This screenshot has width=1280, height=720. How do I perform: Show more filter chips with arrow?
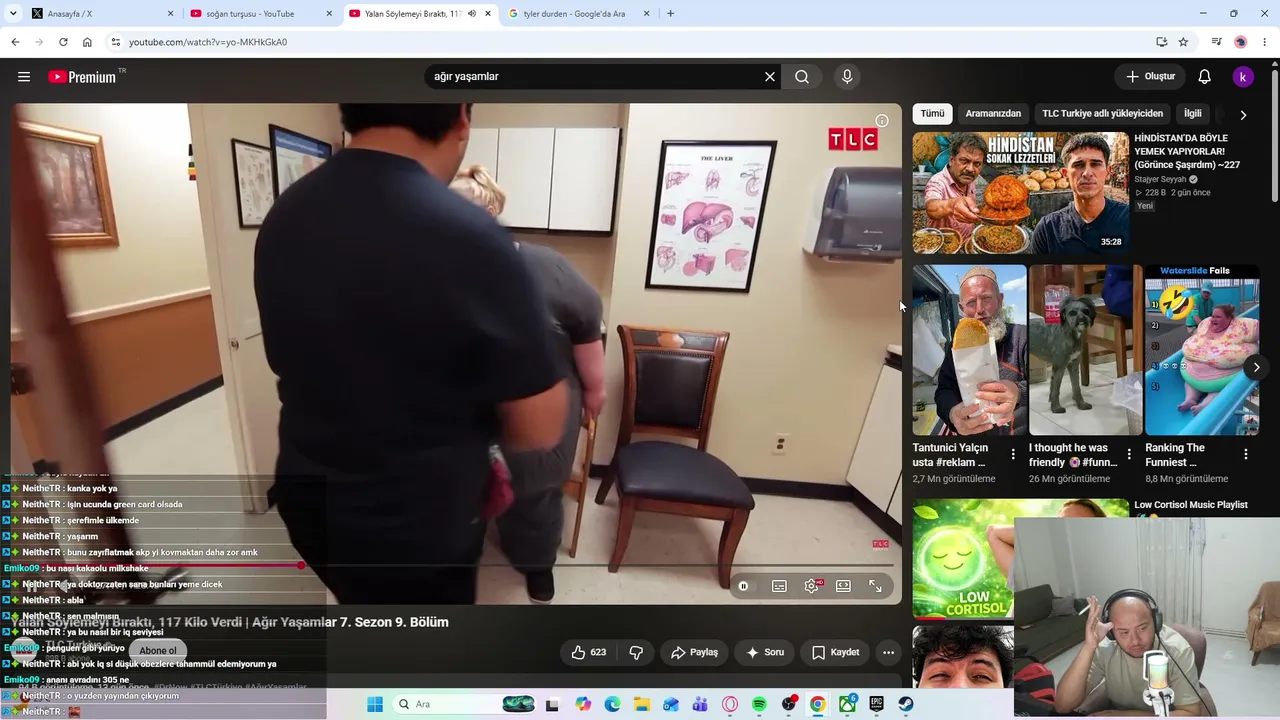(x=1243, y=115)
